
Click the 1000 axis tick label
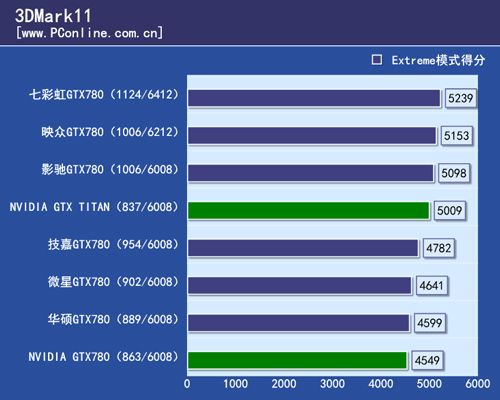(235, 384)
